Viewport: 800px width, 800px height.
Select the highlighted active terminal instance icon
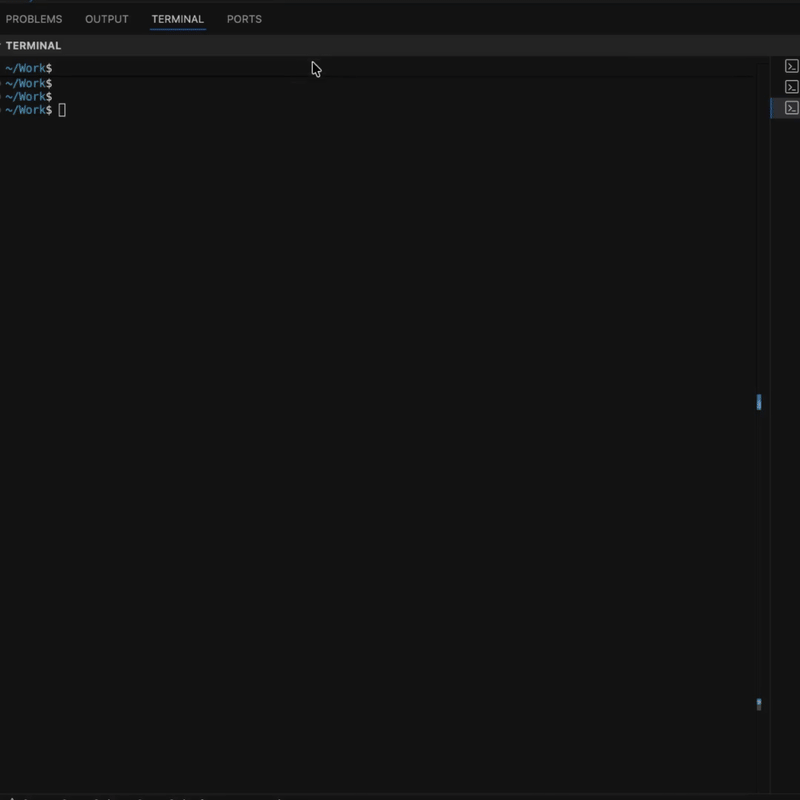point(791,108)
